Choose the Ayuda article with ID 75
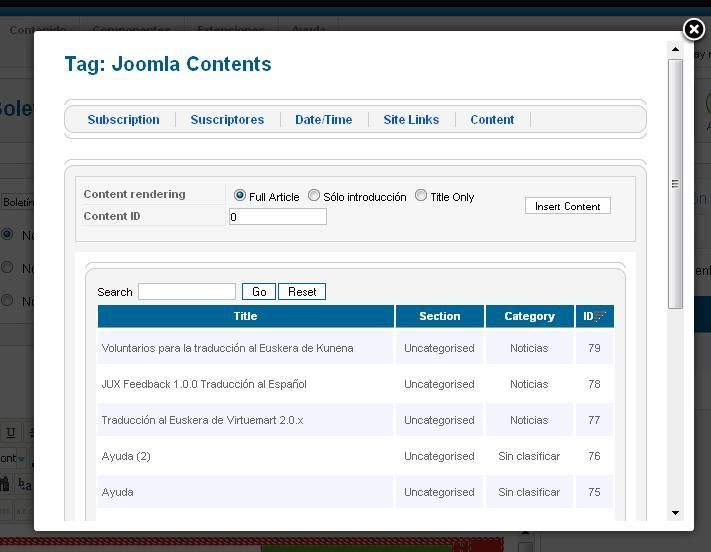711x552 pixels. 117,492
